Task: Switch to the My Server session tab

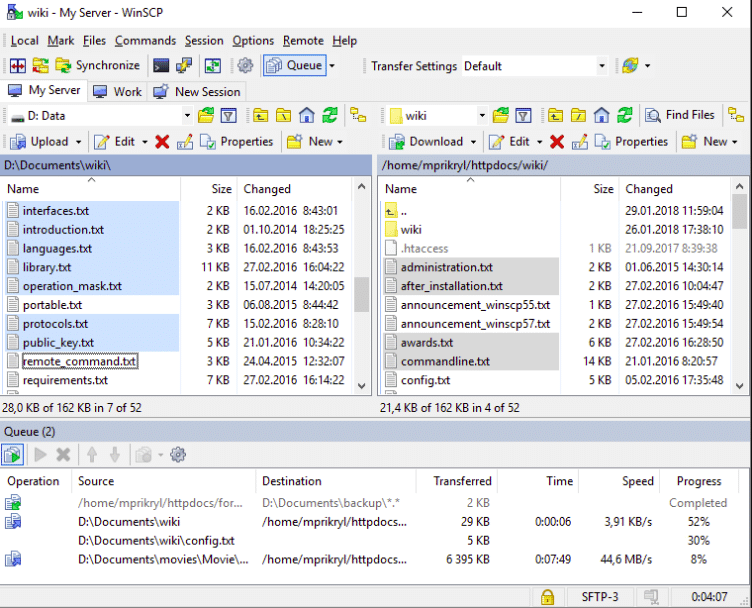Action: 44,90
